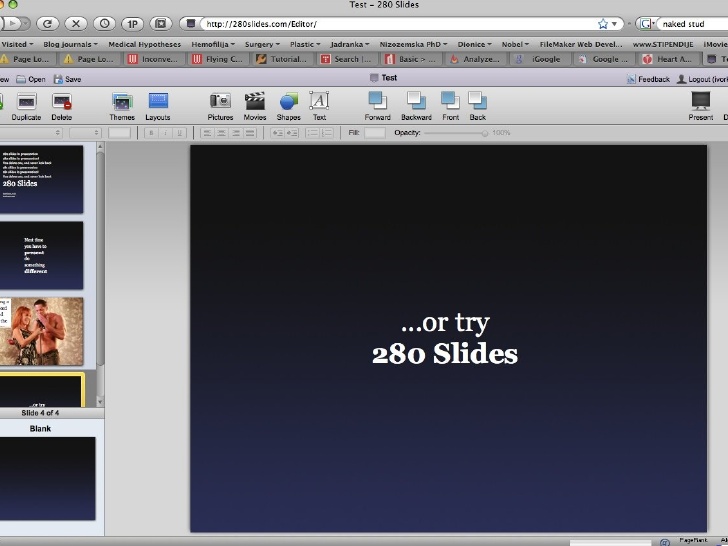Switch to the iGoogle browser tab
Viewport: 728px width, 546px height.
tap(540, 59)
